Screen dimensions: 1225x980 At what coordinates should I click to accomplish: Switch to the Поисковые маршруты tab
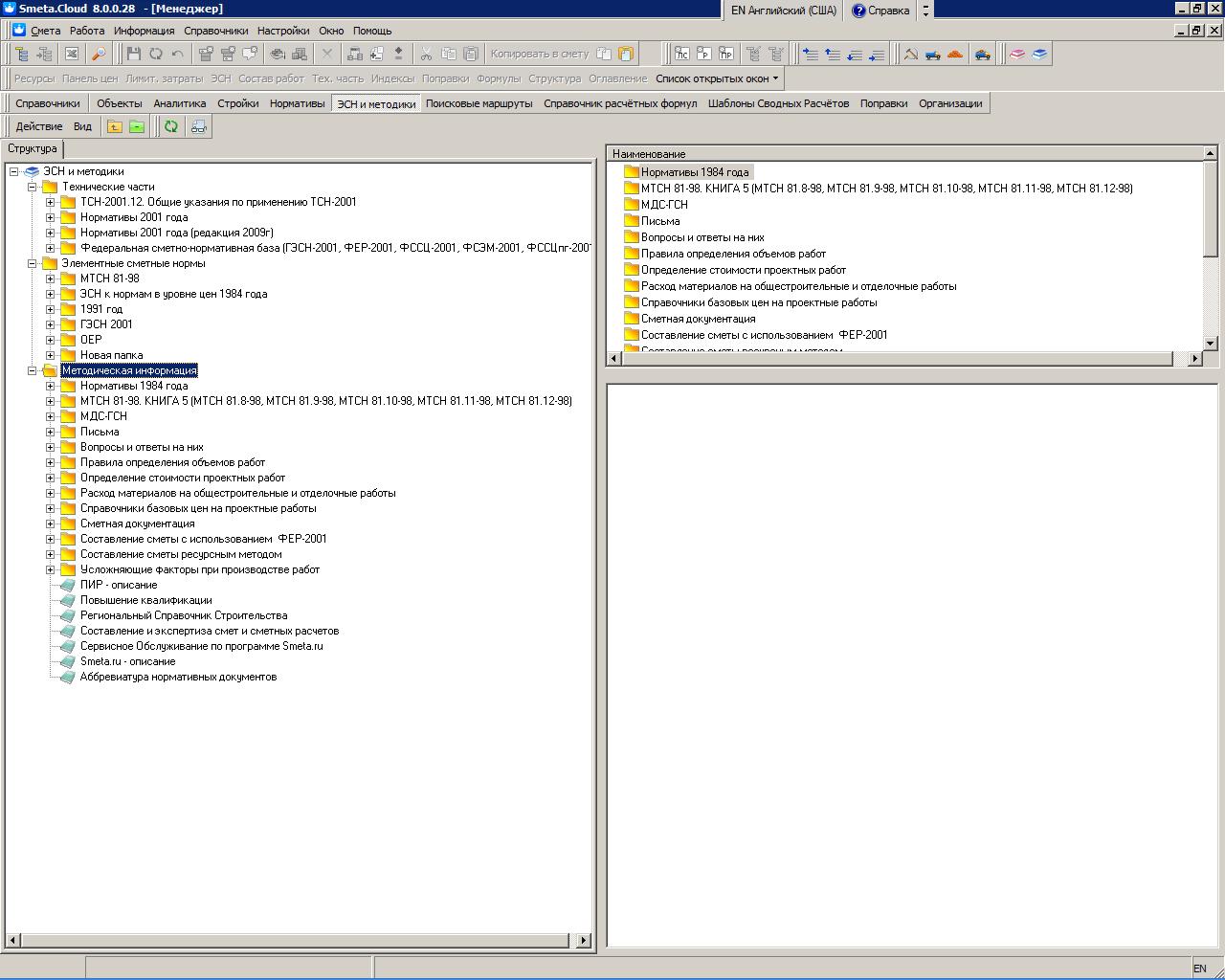coord(479,103)
